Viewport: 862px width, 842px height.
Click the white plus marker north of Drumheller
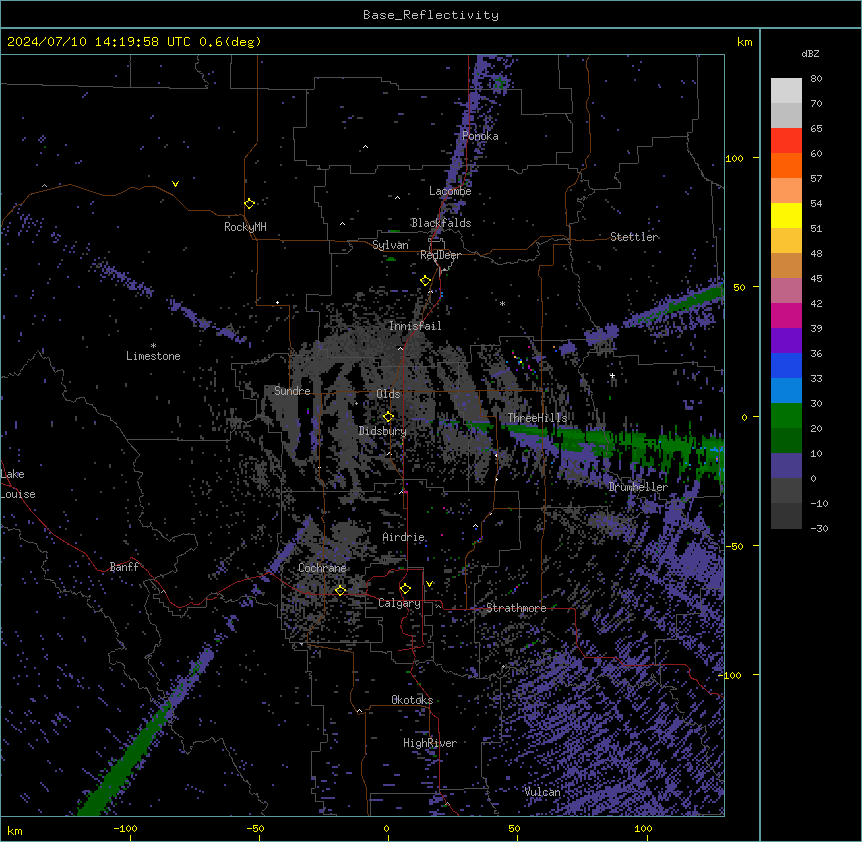612,375
